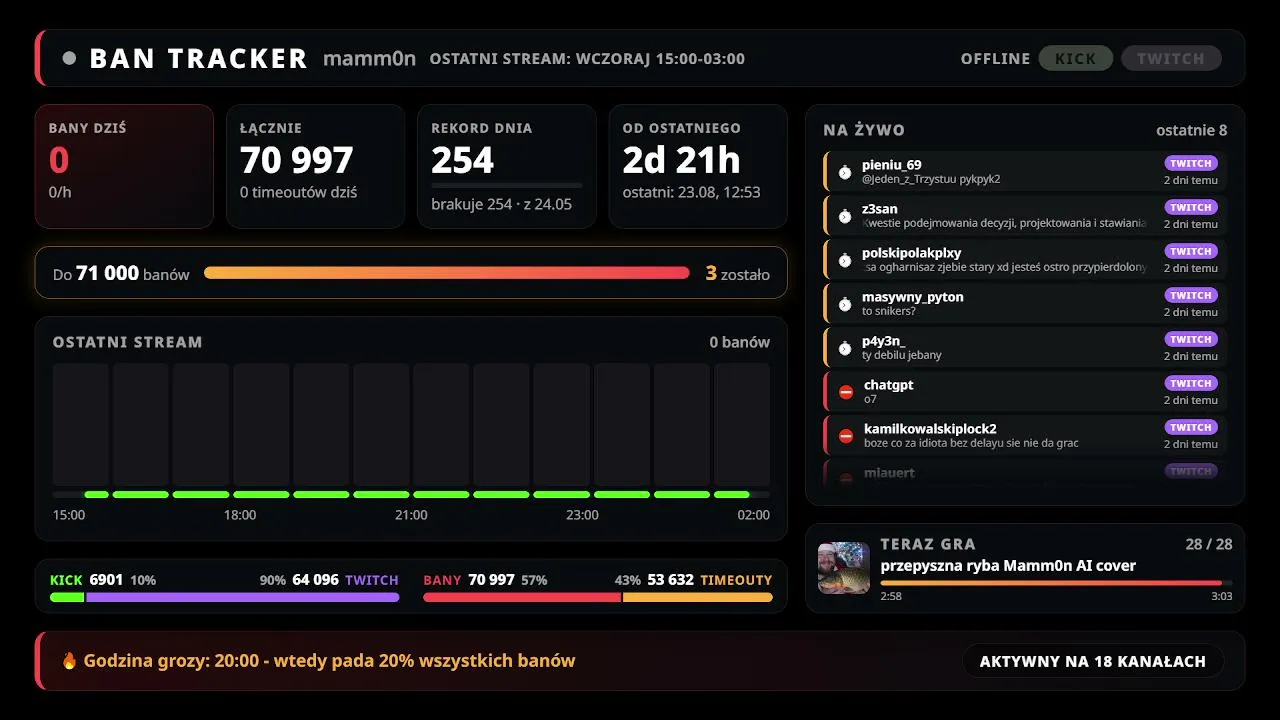Click username polskipolakplxy in live feed
1280x720 pixels.
tap(912, 253)
